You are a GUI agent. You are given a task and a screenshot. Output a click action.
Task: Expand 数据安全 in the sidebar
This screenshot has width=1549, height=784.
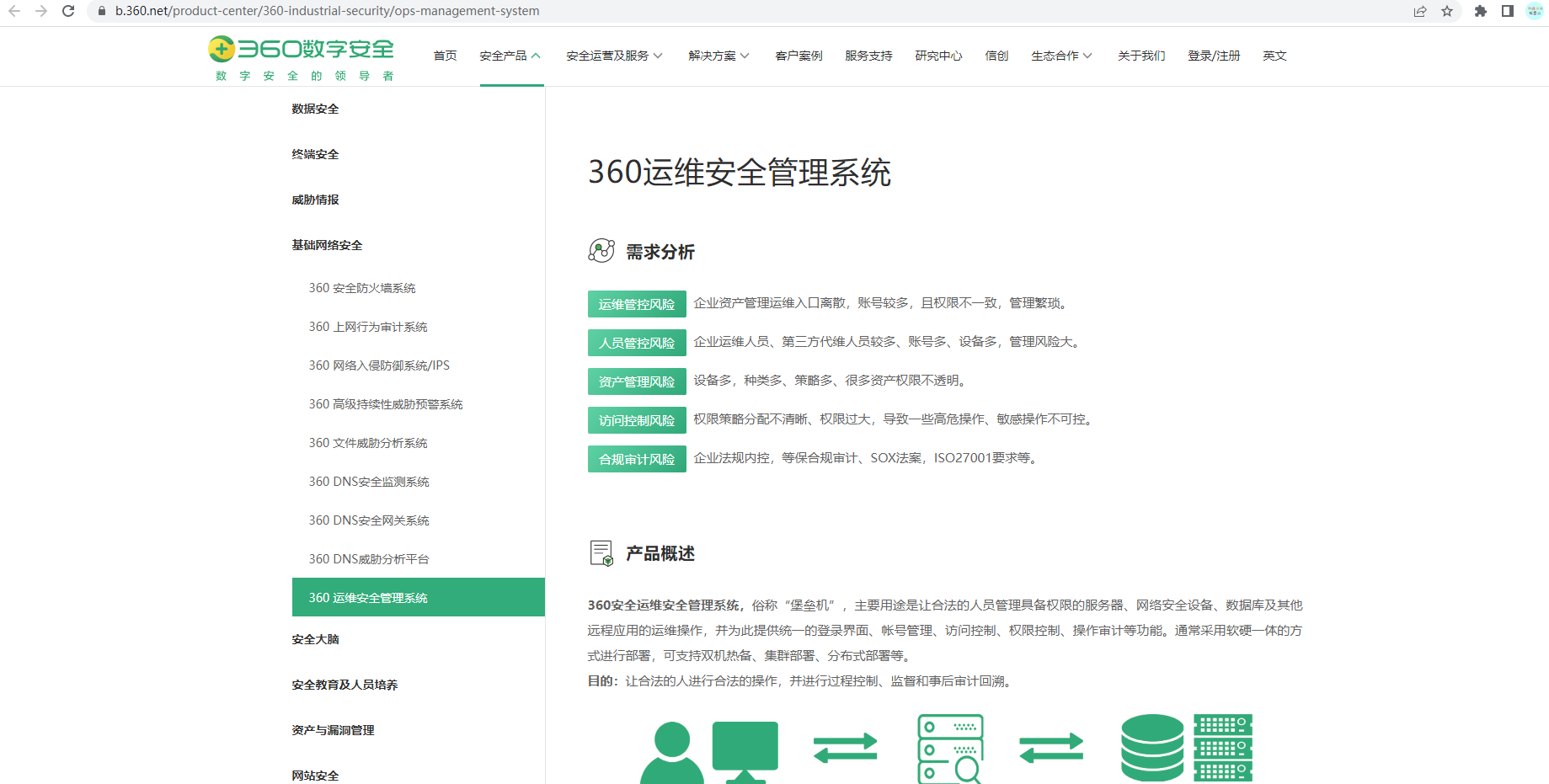[x=315, y=109]
